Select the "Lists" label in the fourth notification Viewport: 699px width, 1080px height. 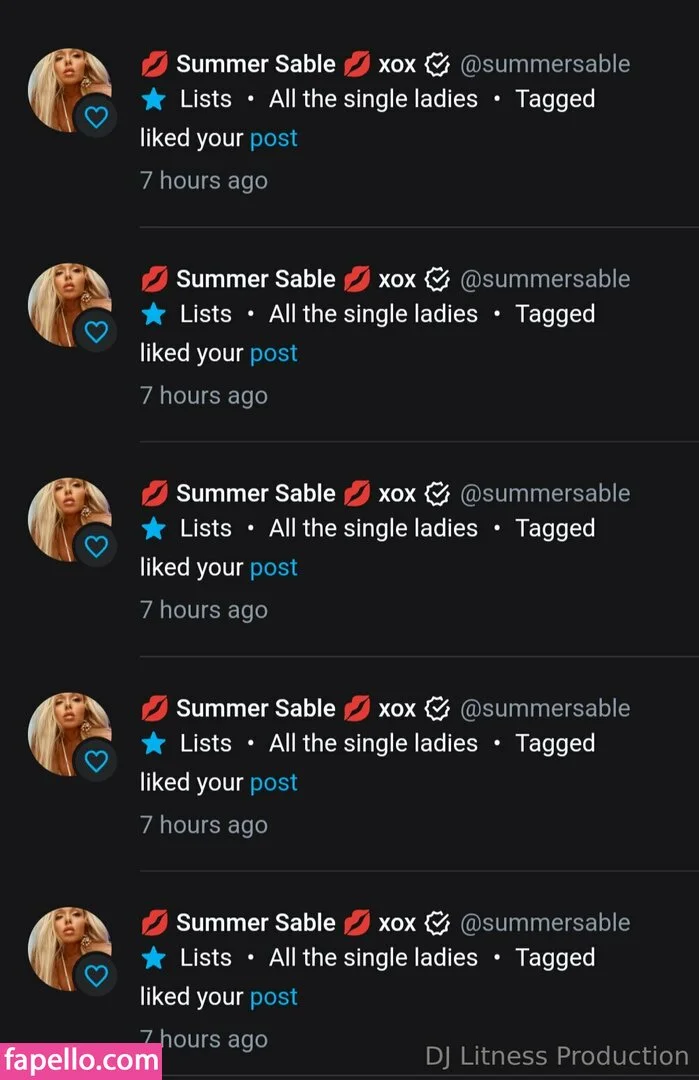(205, 743)
